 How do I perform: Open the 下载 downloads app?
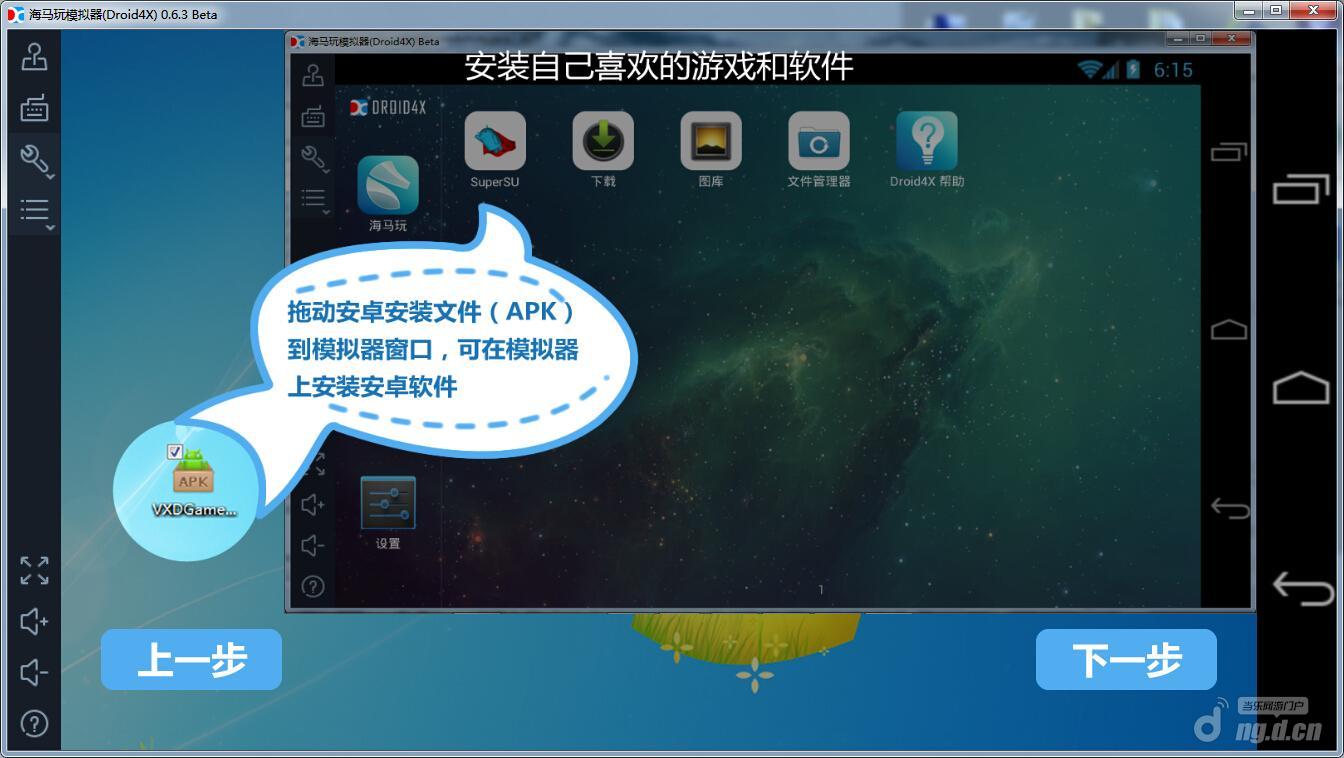coord(603,142)
